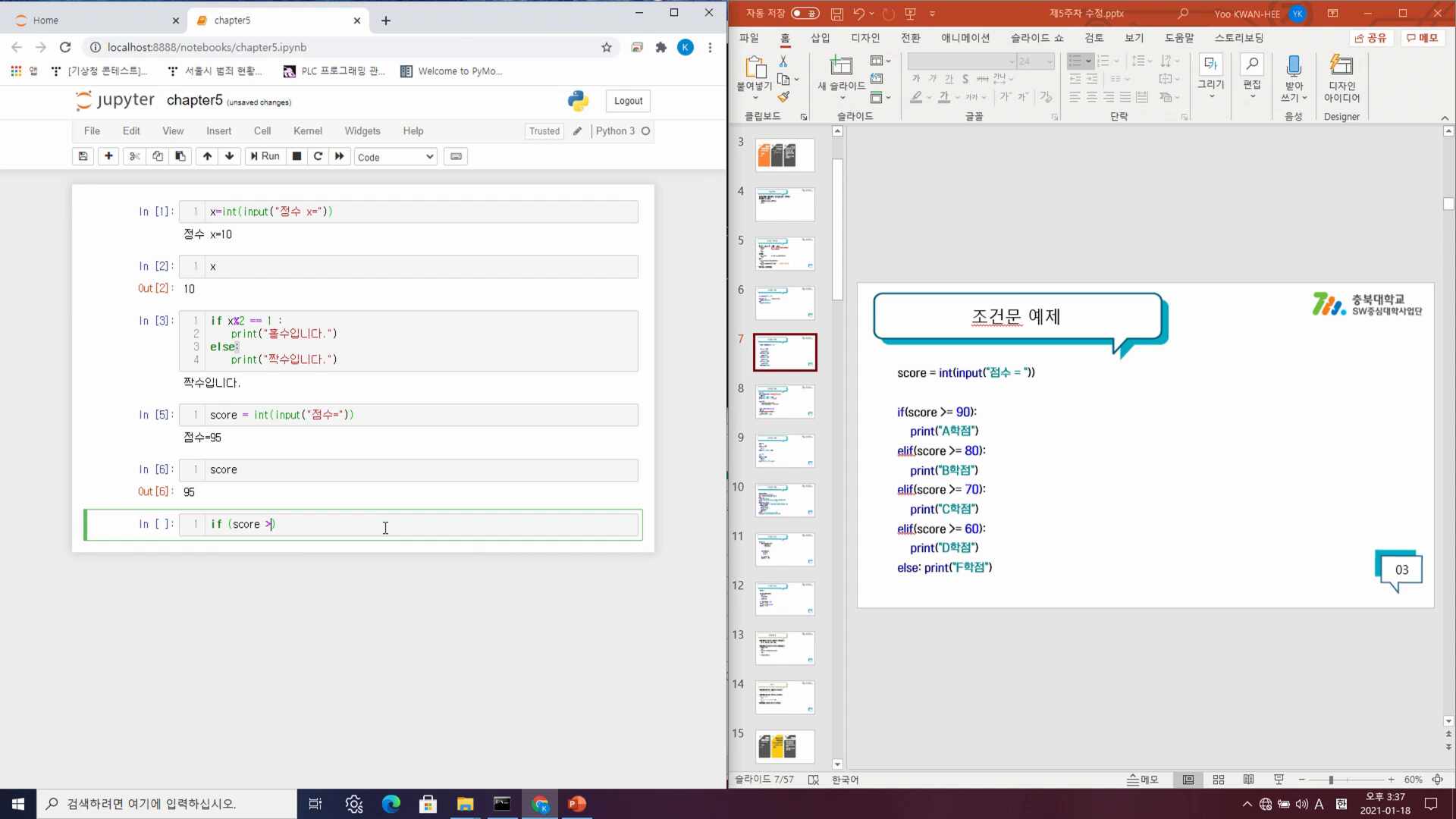
Task: Open slide layout dropdown
Action: tap(880, 61)
